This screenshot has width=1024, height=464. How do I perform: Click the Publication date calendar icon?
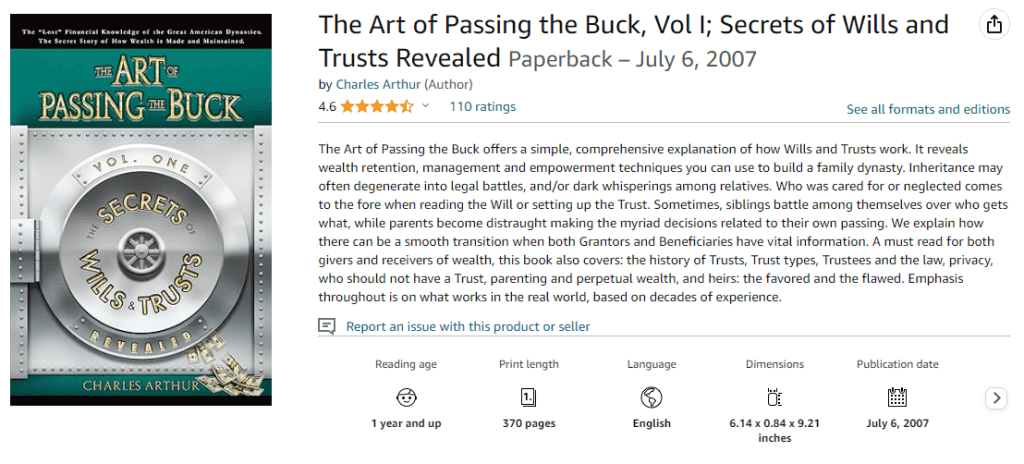point(897,397)
